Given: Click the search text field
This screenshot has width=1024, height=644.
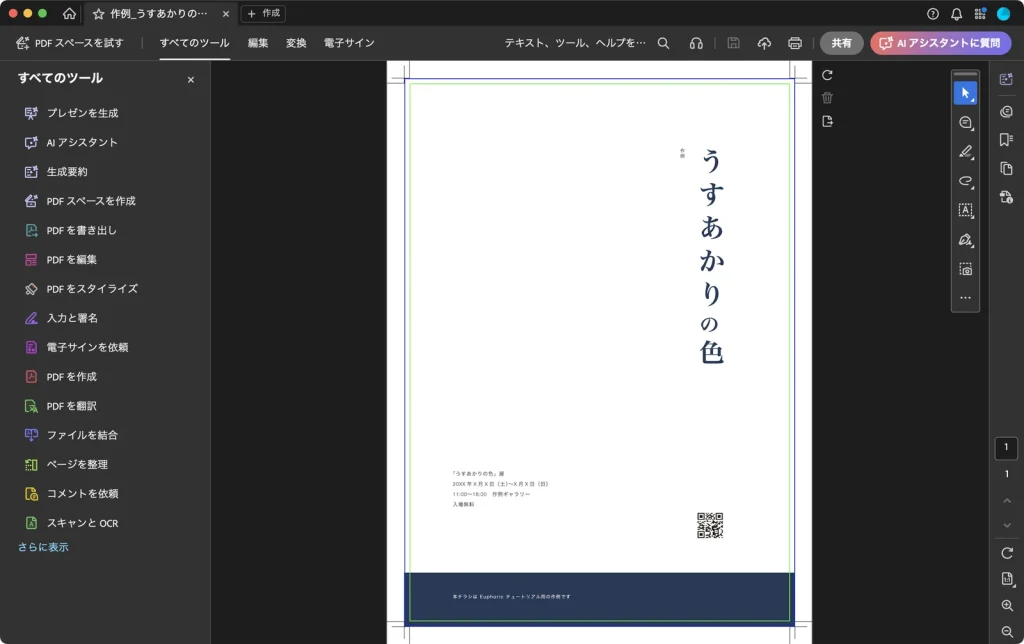Looking at the screenshot, I should pyautogui.click(x=575, y=43).
